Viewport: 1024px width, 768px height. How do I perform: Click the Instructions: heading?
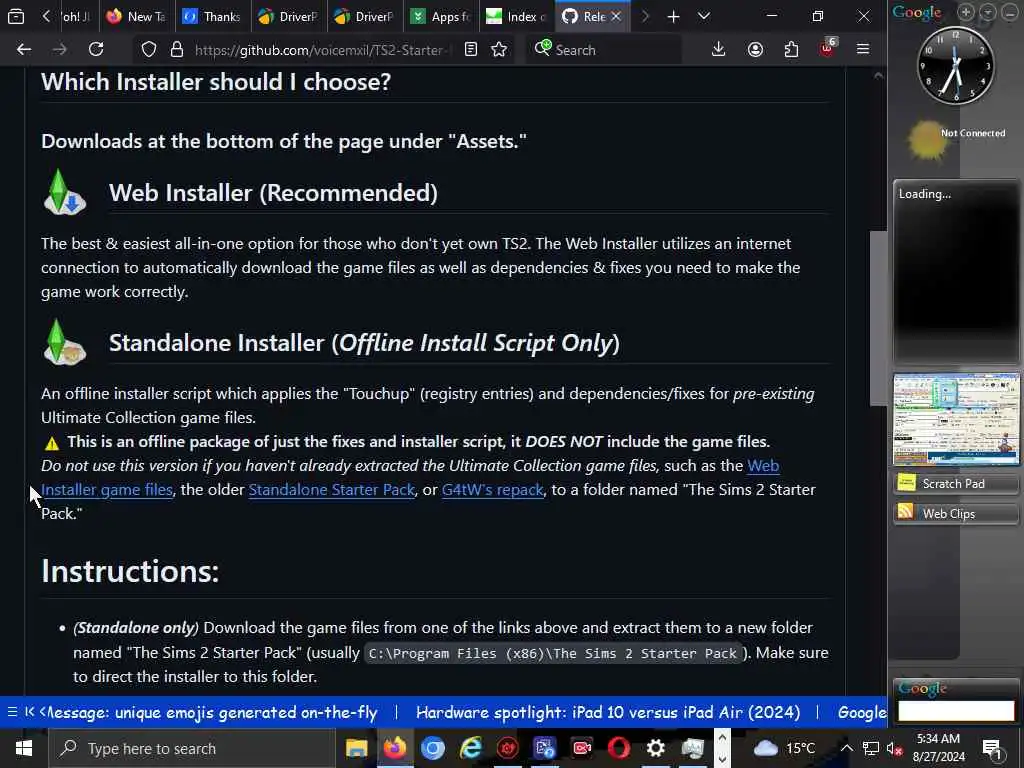130,571
